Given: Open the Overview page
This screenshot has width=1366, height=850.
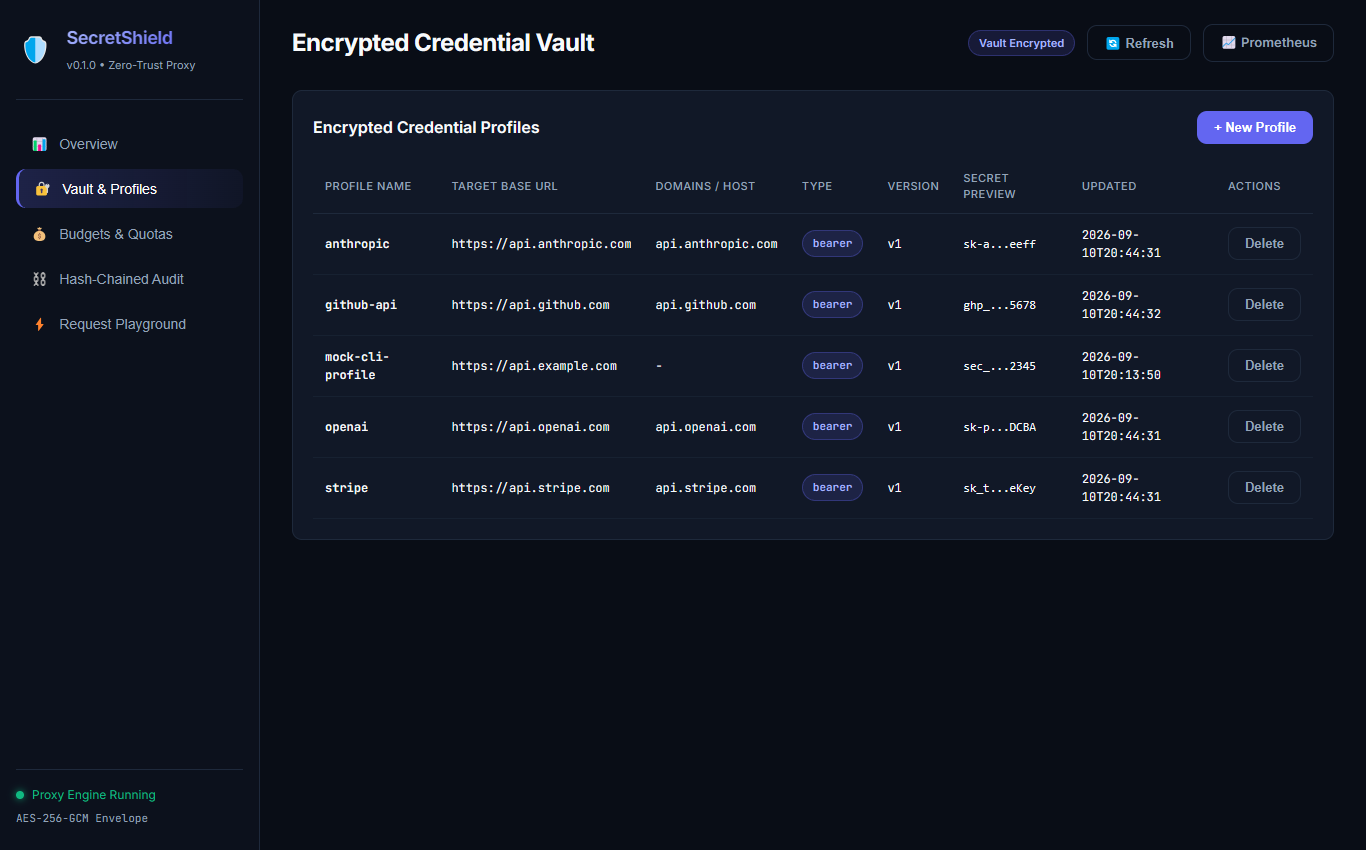Looking at the screenshot, I should (129, 144).
